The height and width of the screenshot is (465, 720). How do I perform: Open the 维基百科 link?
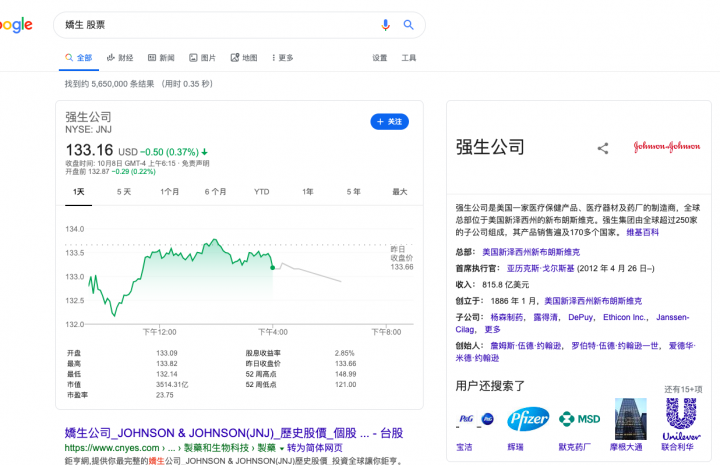pyautogui.click(x=642, y=232)
